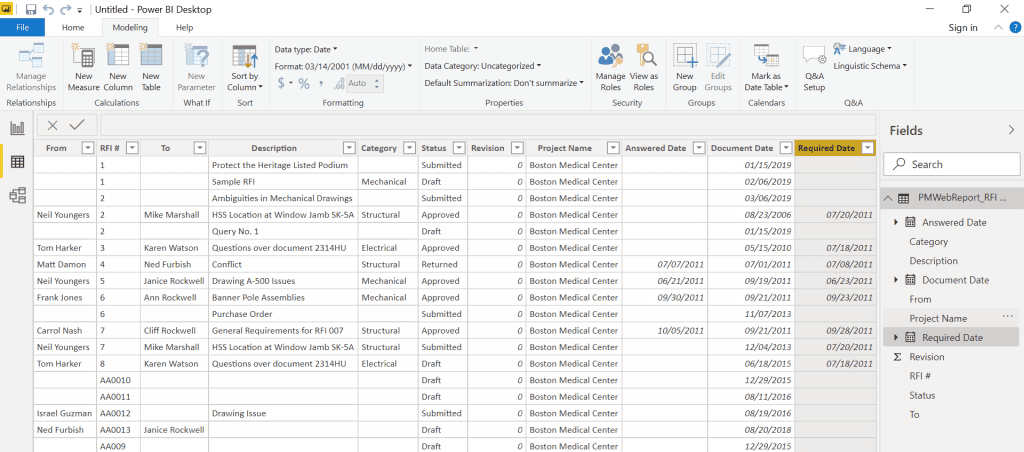Select the Revision field
Screen dimensions: 1024x452
[x=927, y=357]
